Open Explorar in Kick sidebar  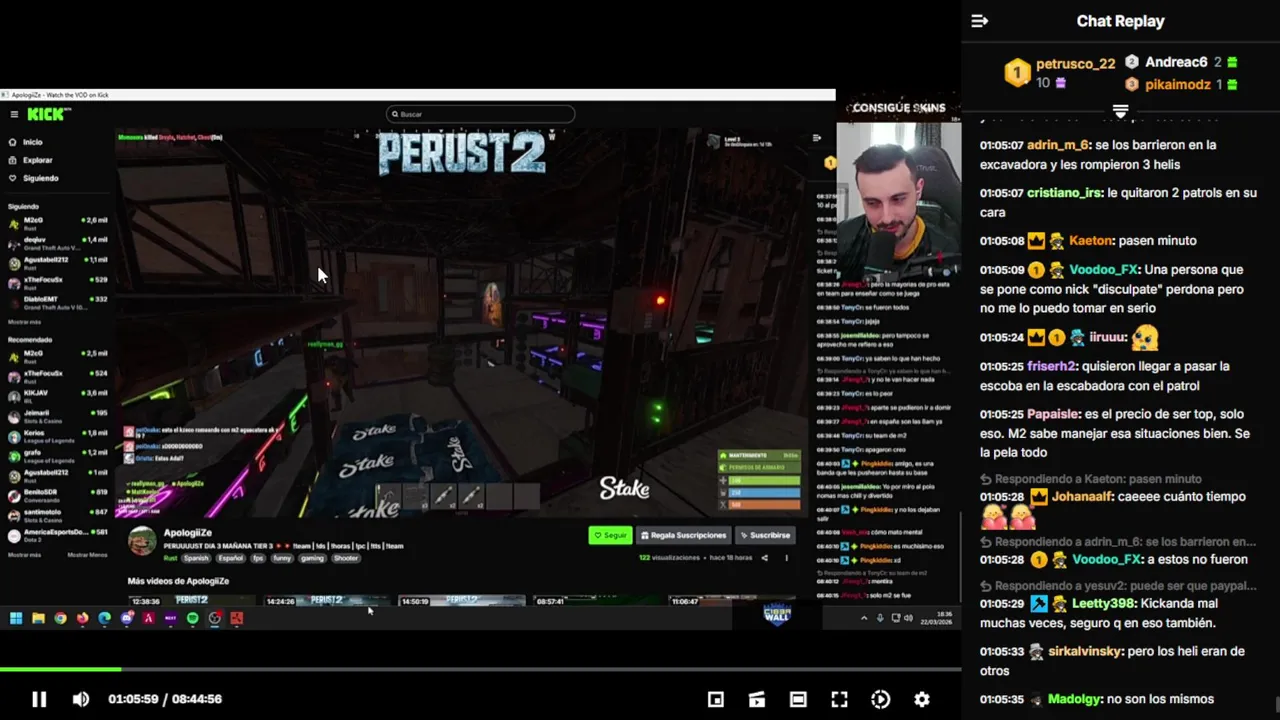coord(30,160)
